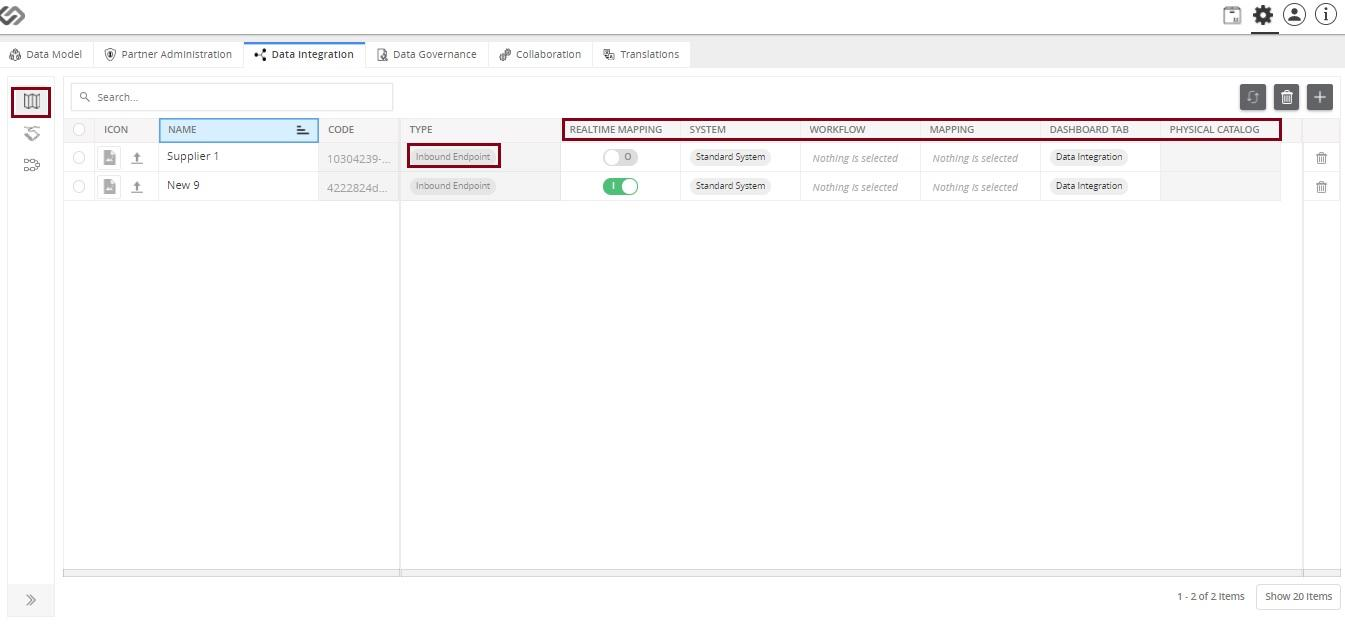Click the document icon for Supplier 1
The image size is (1345, 625).
pos(110,158)
